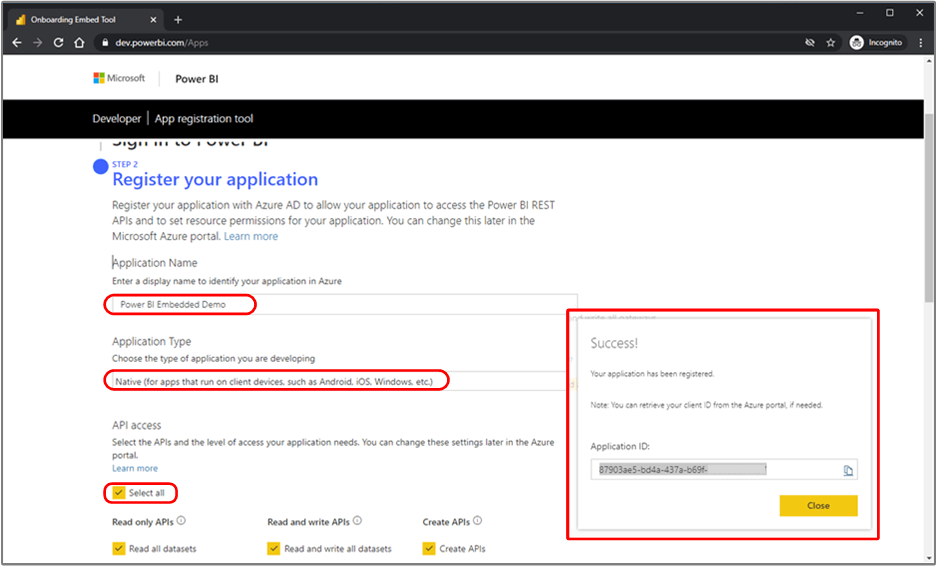Copy Application ID with copy icon
This screenshot has height=566, width=937.
pos(848,470)
